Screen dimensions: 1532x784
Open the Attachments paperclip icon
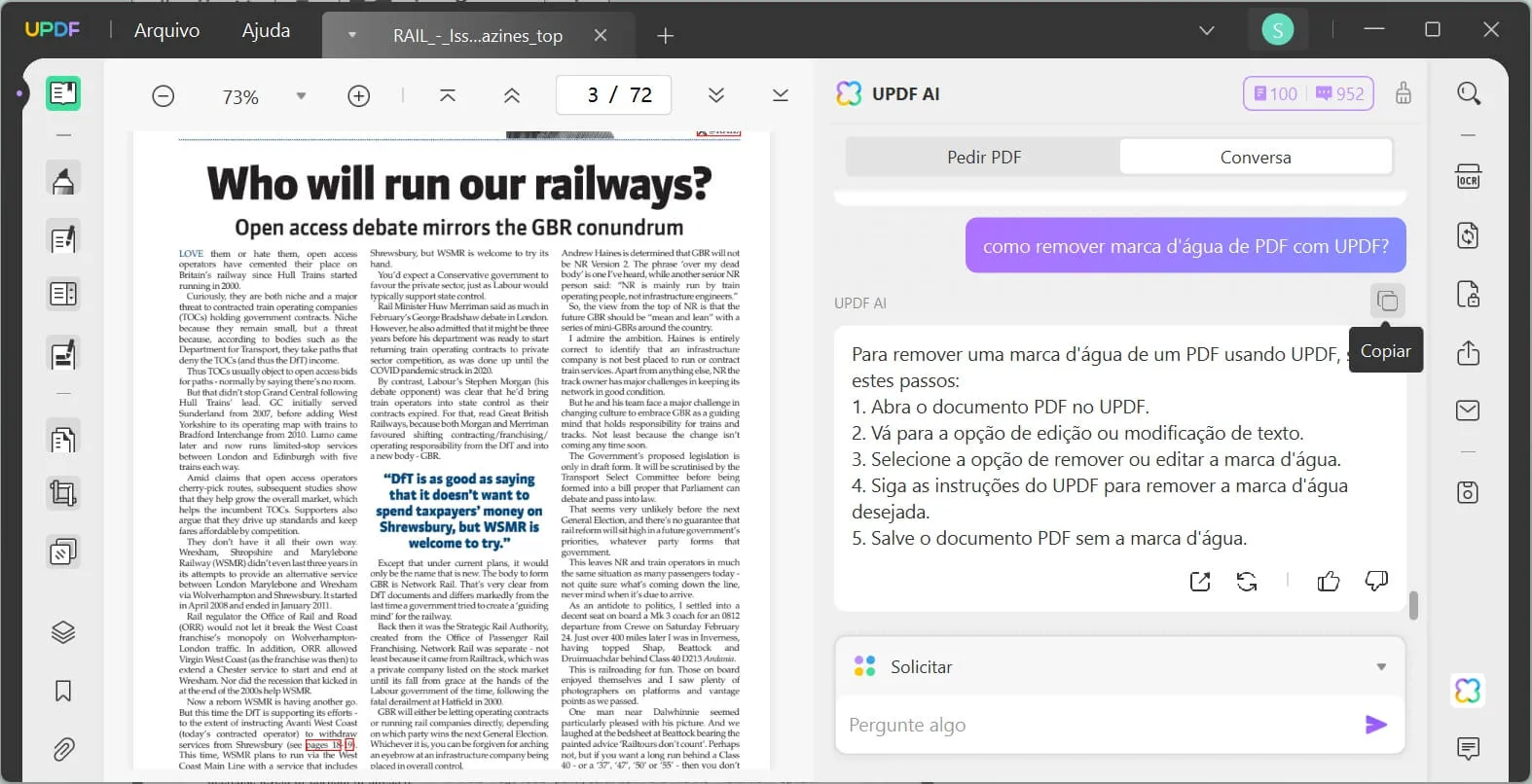(x=63, y=749)
